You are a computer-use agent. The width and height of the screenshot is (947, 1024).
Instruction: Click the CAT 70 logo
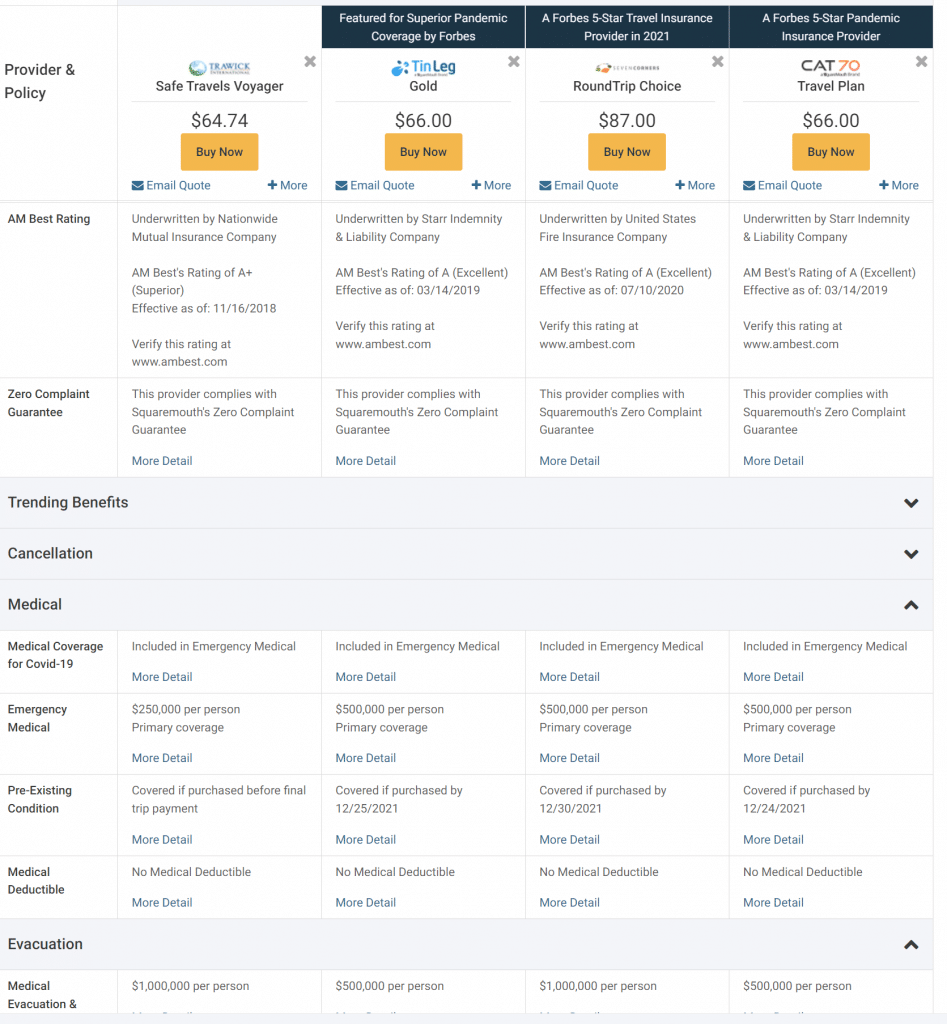coord(830,67)
